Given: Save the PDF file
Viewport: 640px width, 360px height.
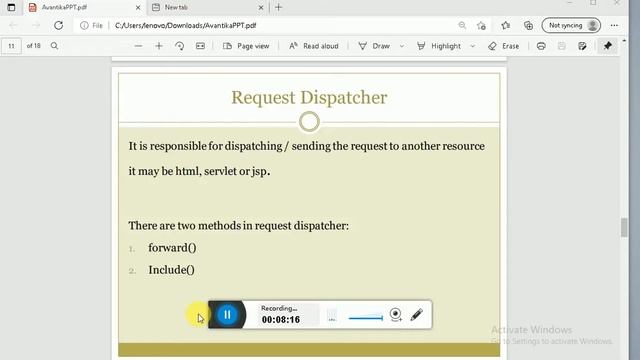Looking at the screenshot, I should click(x=562, y=46).
